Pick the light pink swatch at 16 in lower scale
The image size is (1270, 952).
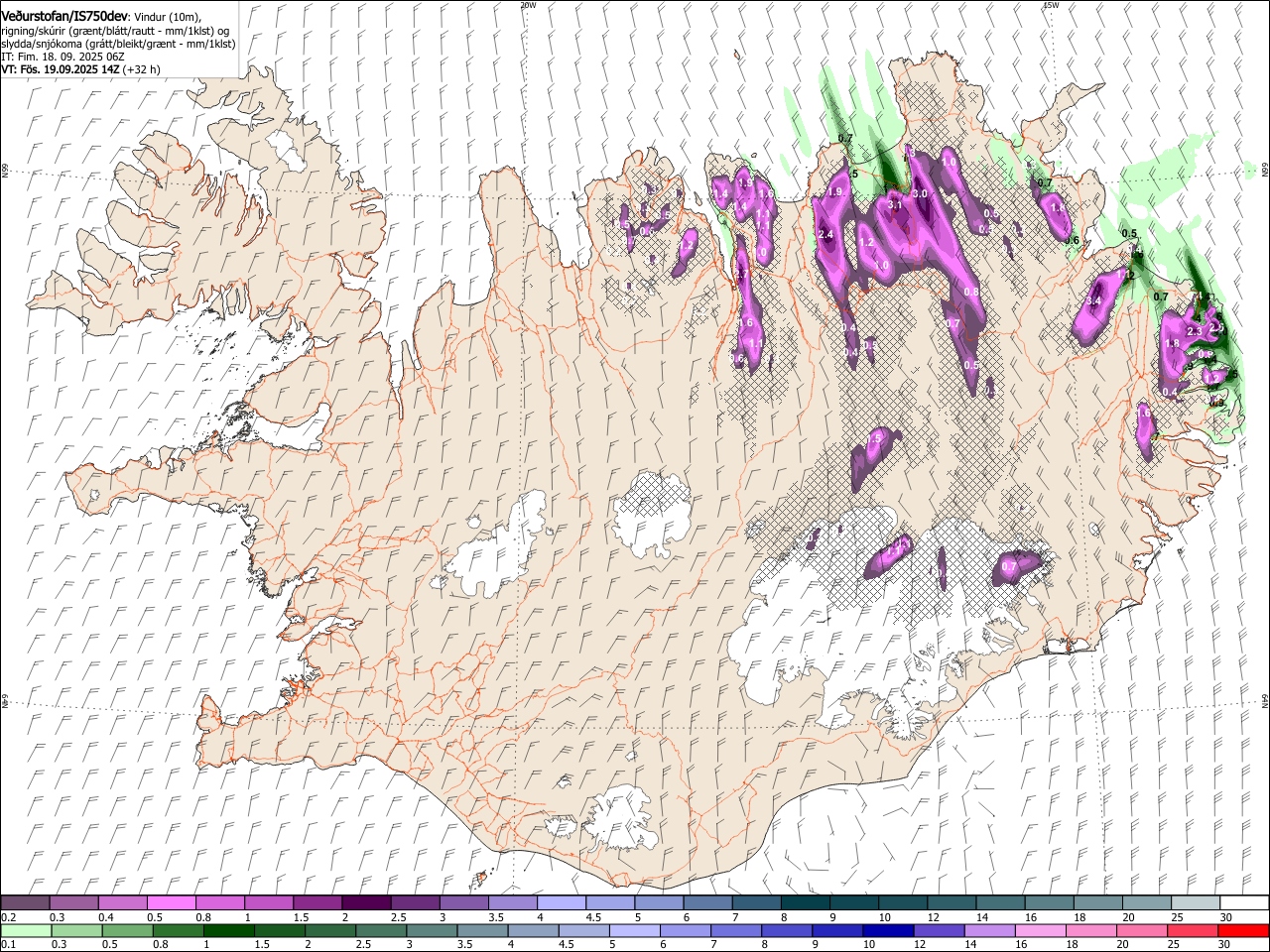[1039, 930]
